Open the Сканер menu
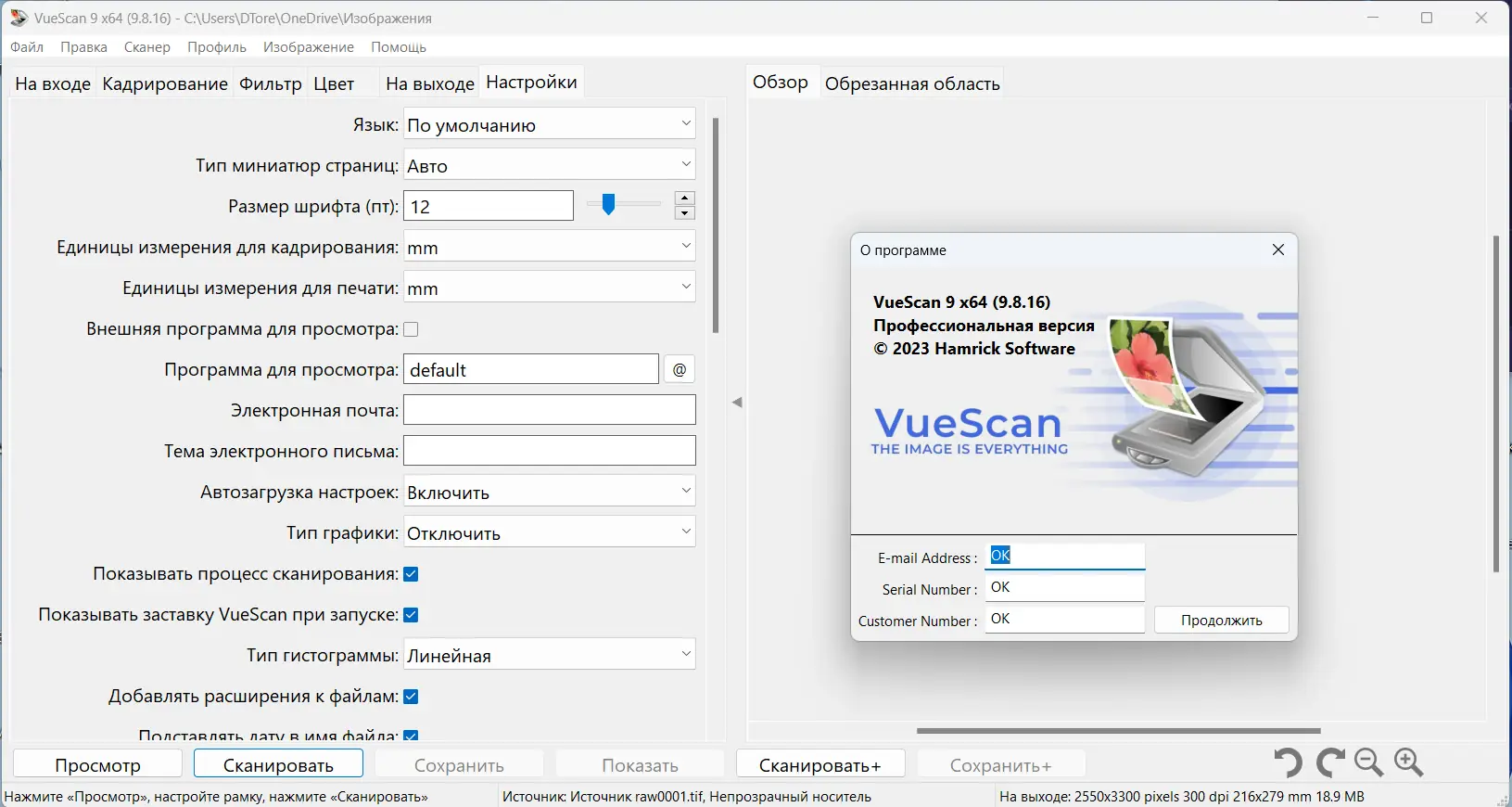 coord(147,47)
